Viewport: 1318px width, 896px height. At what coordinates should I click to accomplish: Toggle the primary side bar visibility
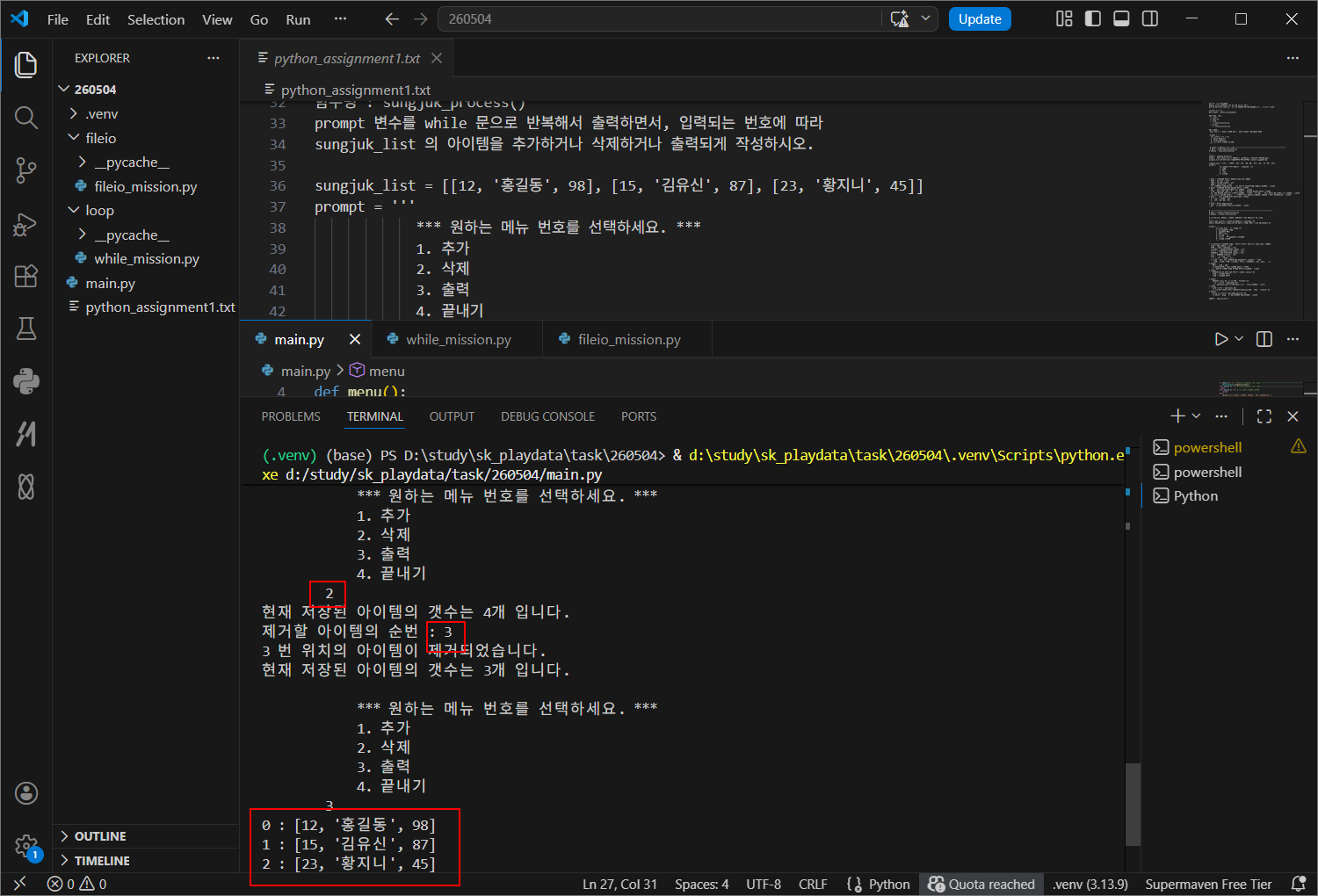click(1093, 19)
